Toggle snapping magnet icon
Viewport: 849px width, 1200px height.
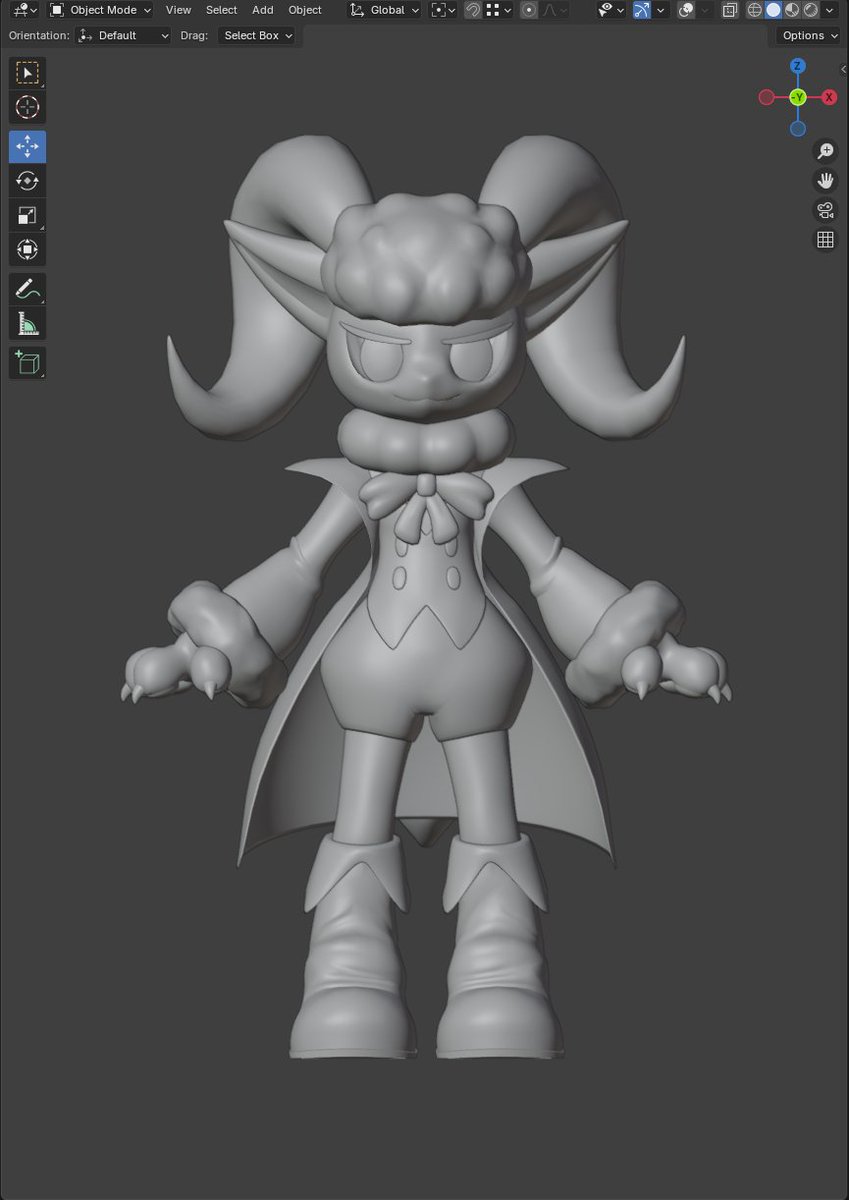tap(473, 10)
